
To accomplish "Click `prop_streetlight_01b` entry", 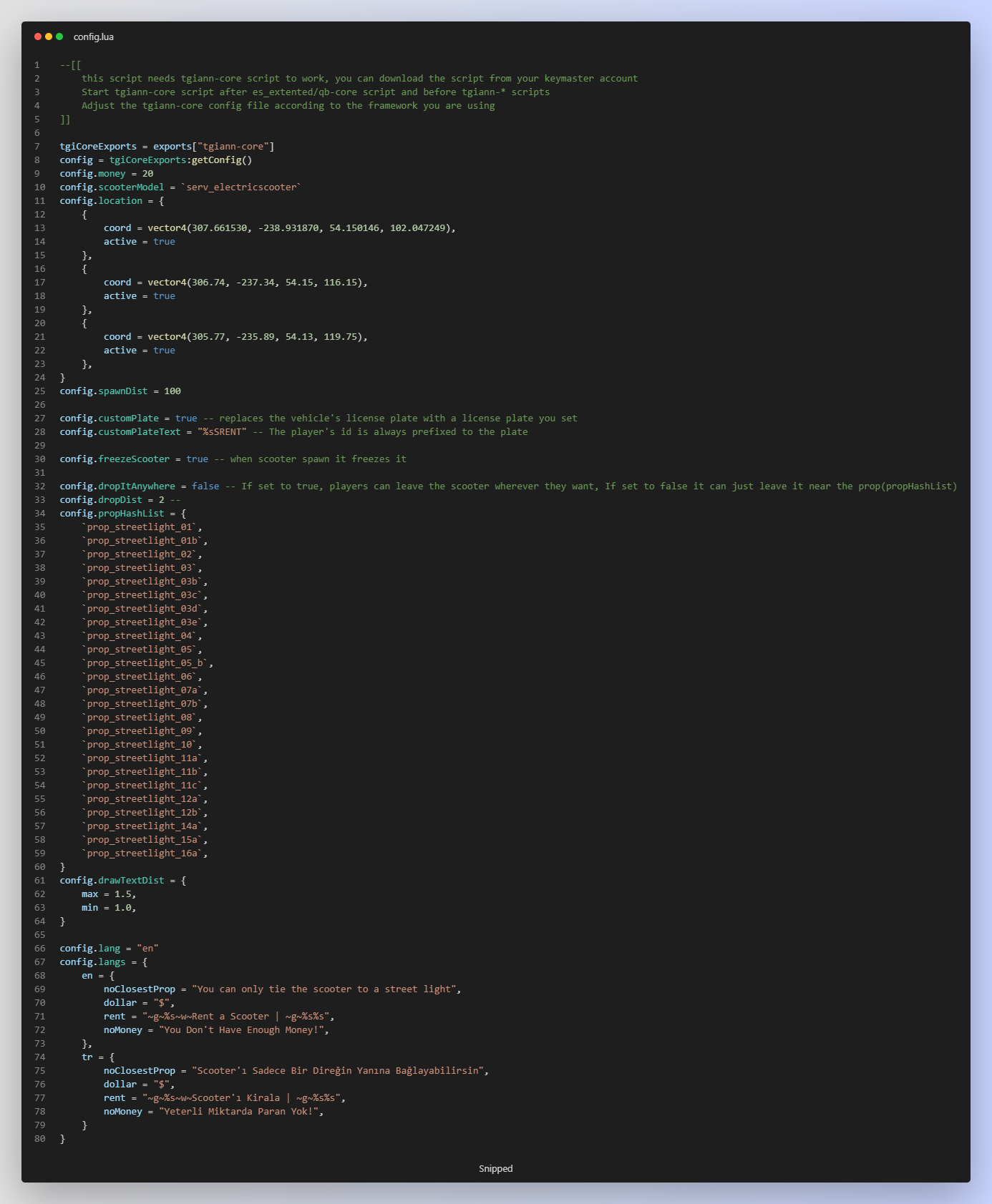I will 145,541.
